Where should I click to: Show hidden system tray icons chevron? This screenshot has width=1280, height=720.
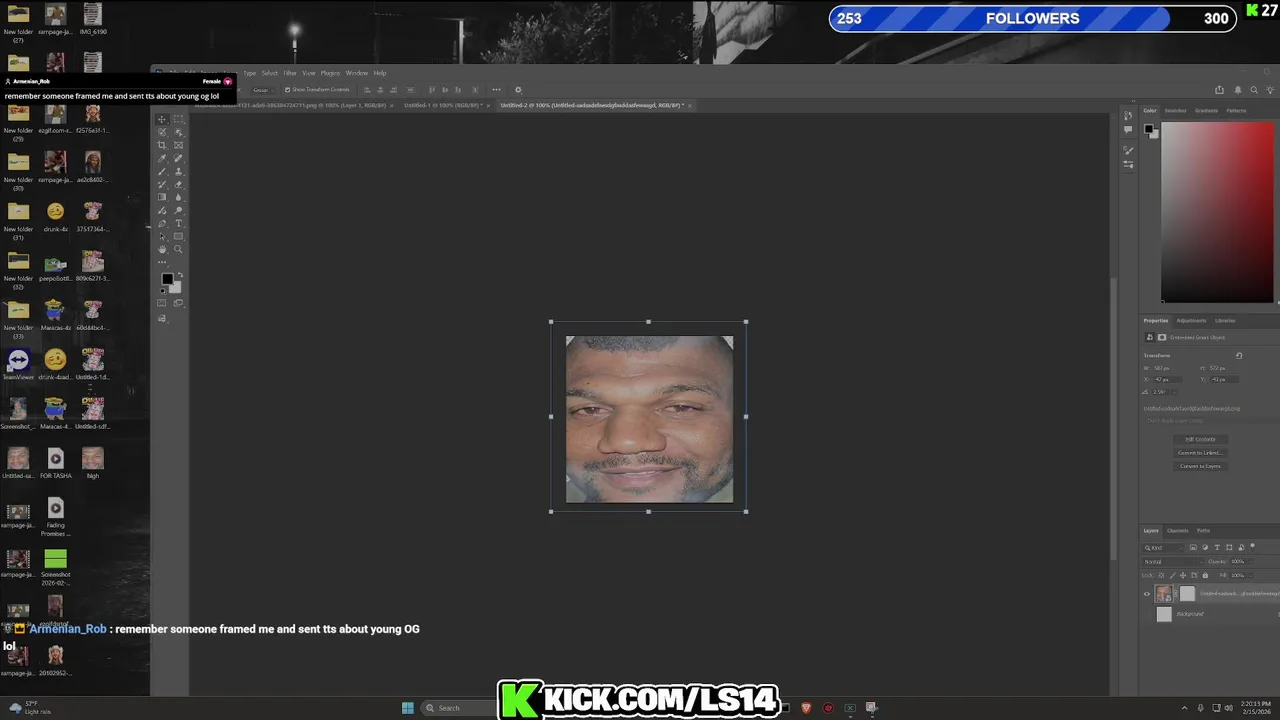pos(1184,708)
